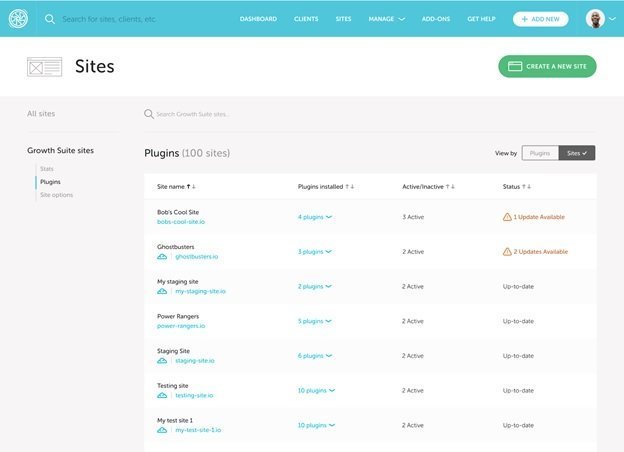
Task: Click the Add New button
Action: [x=540, y=19]
